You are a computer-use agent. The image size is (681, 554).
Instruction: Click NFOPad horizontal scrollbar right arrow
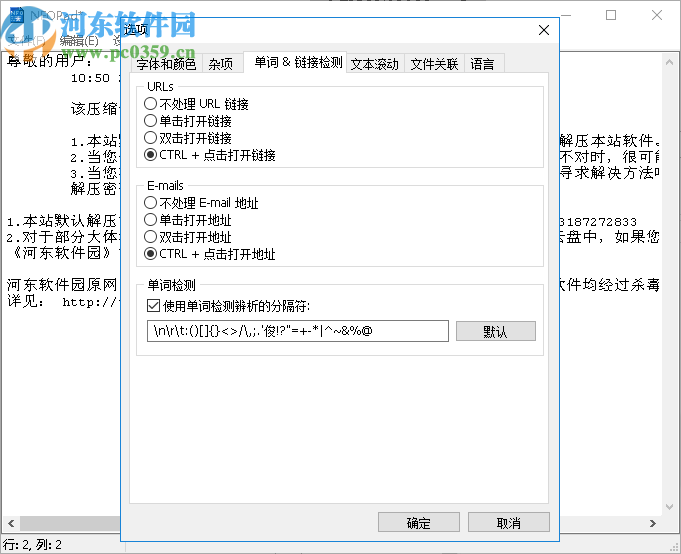click(x=653, y=523)
